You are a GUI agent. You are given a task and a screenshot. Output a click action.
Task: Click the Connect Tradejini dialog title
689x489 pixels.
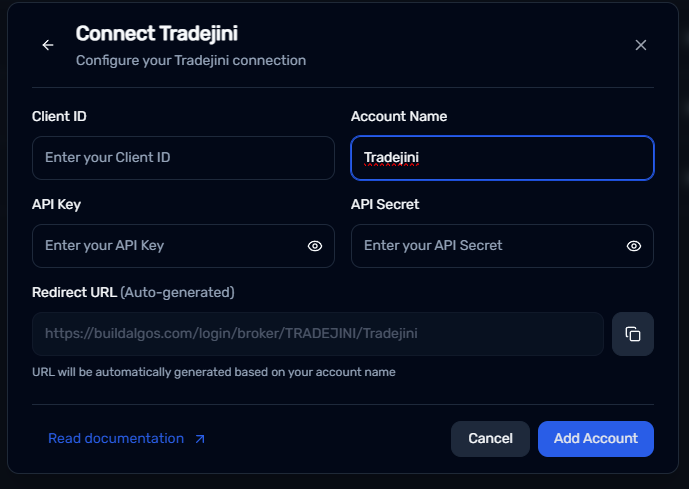tap(157, 33)
